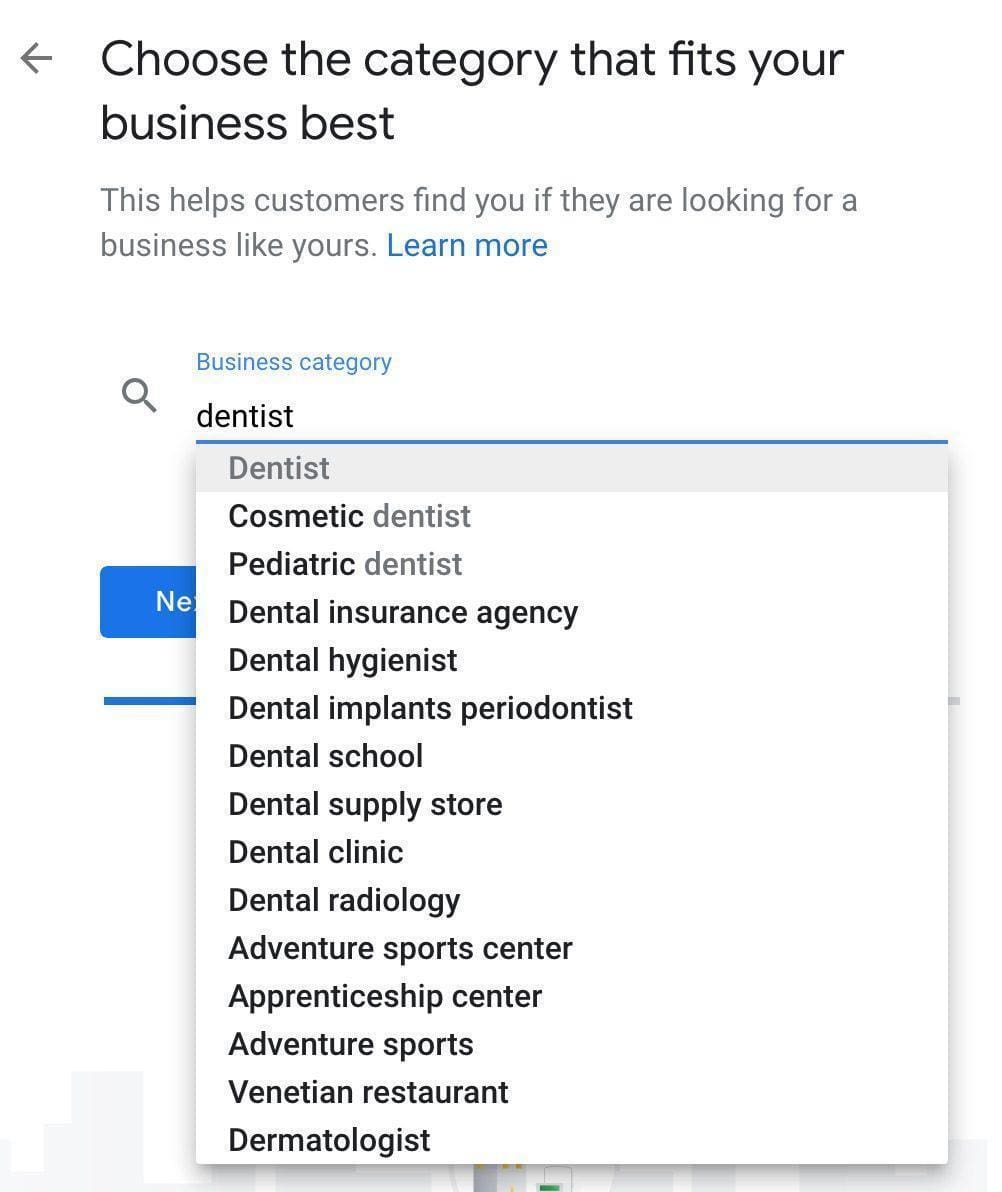Click the Adventure sports item
The height and width of the screenshot is (1192, 1002).
click(350, 1044)
